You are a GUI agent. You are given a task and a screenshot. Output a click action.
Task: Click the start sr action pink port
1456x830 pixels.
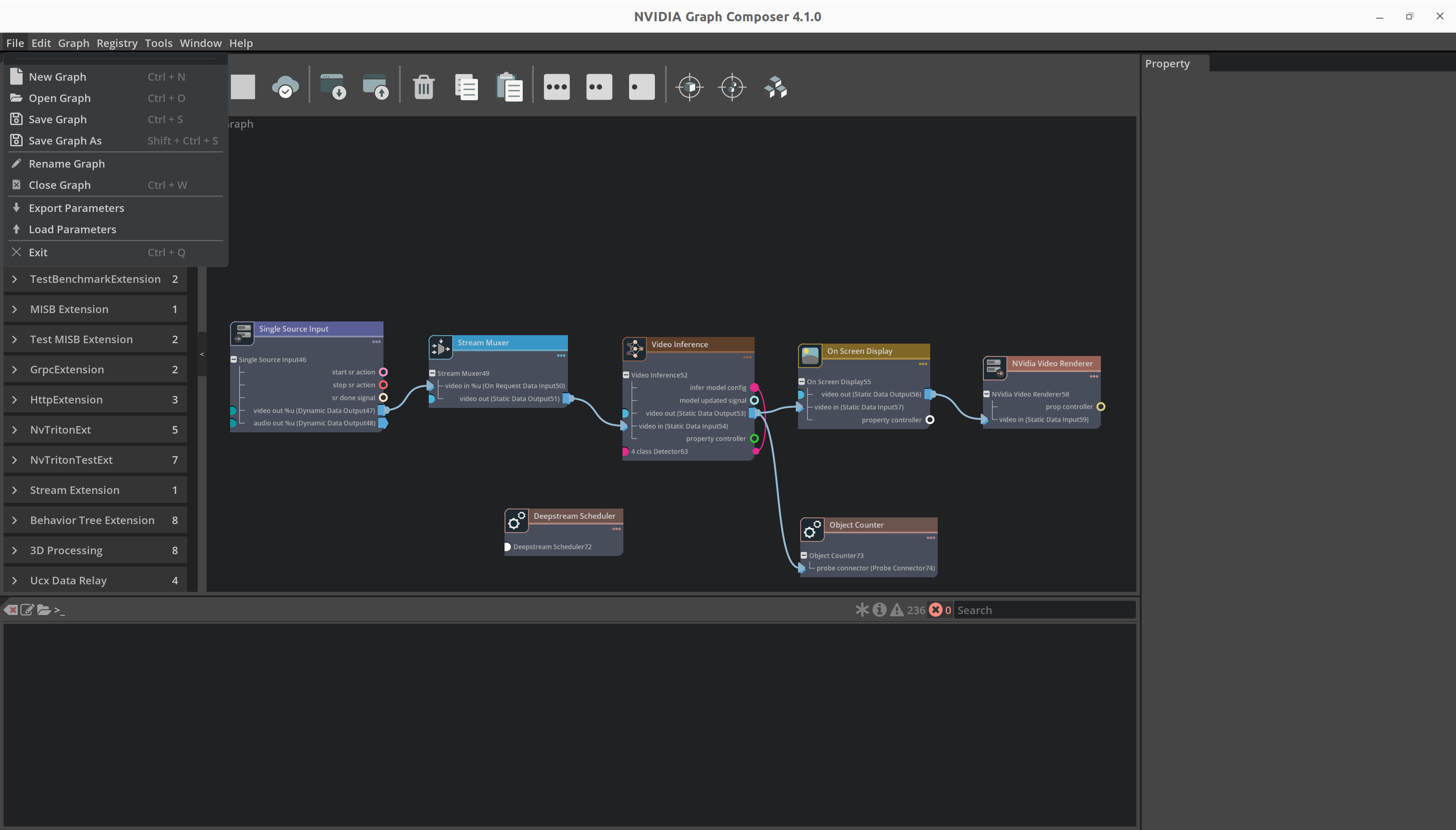click(x=384, y=372)
